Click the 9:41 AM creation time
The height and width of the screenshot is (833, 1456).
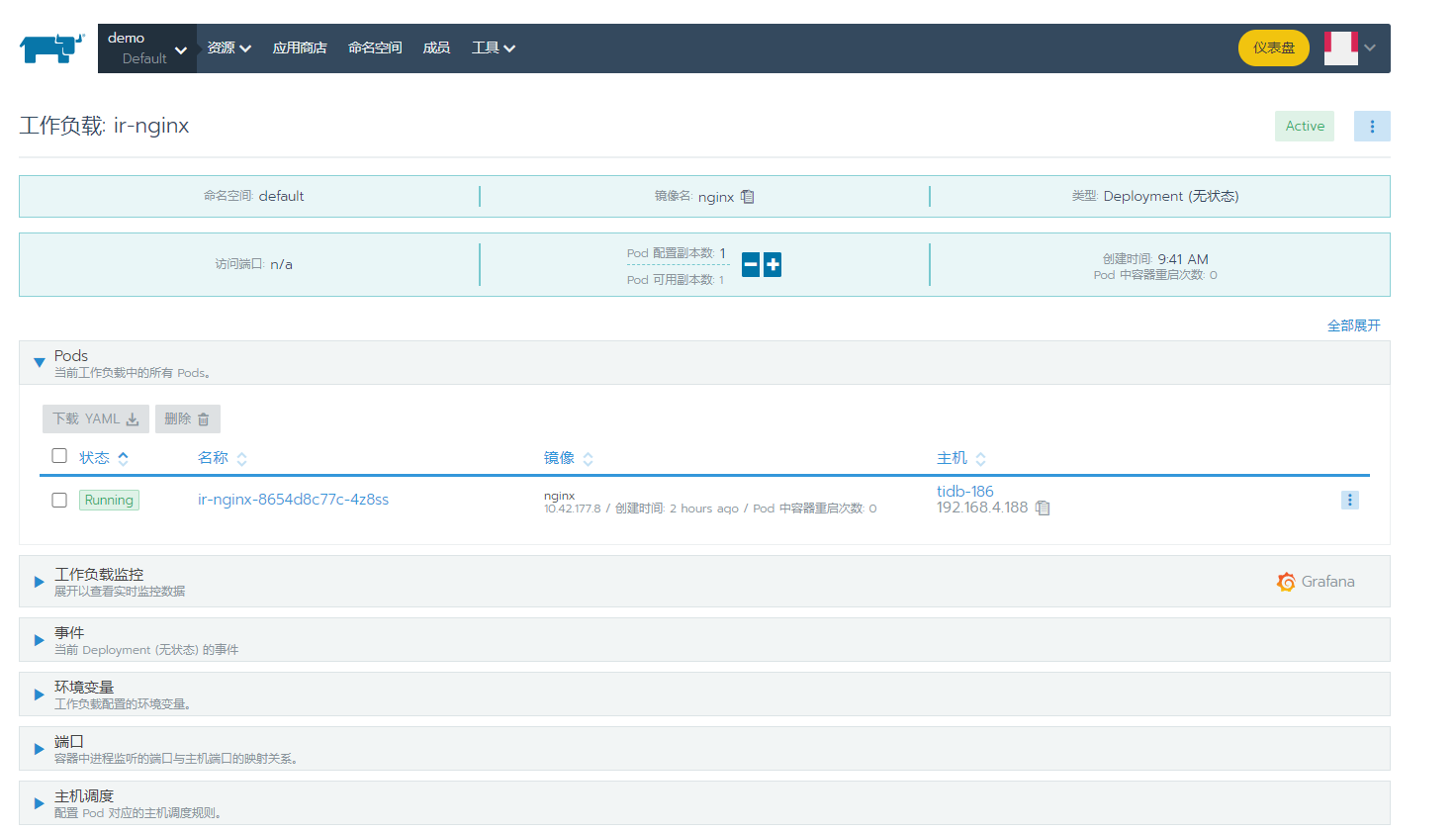click(x=1183, y=259)
